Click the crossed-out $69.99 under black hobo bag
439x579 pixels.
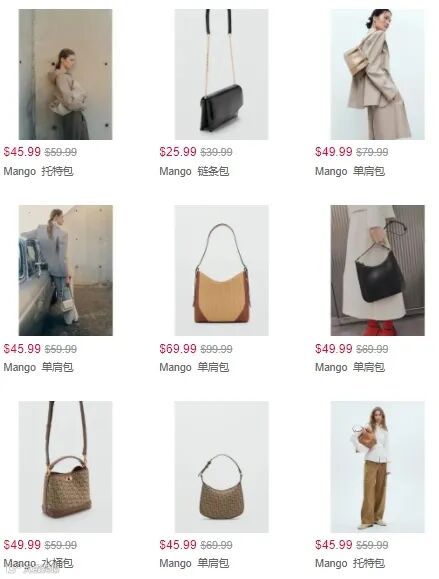click(372, 349)
